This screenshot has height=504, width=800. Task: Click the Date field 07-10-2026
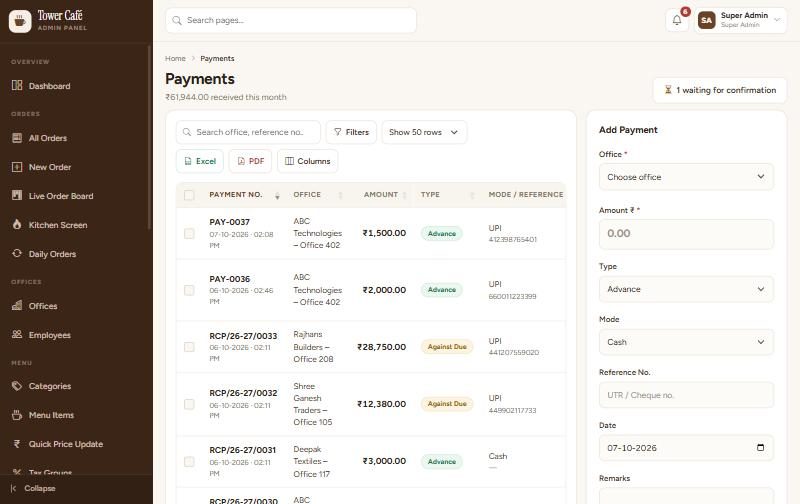686,448
